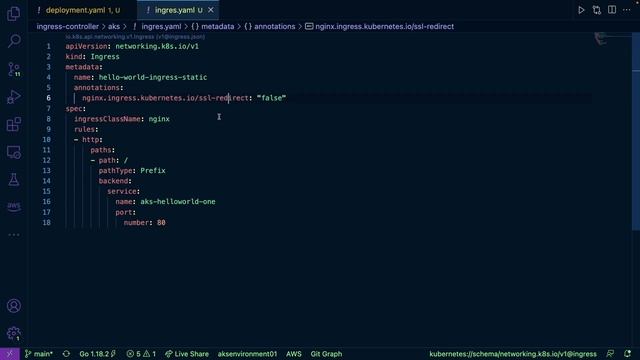Click 'rules:' key on line 9

pyautogui.click(x=86, y=129)
